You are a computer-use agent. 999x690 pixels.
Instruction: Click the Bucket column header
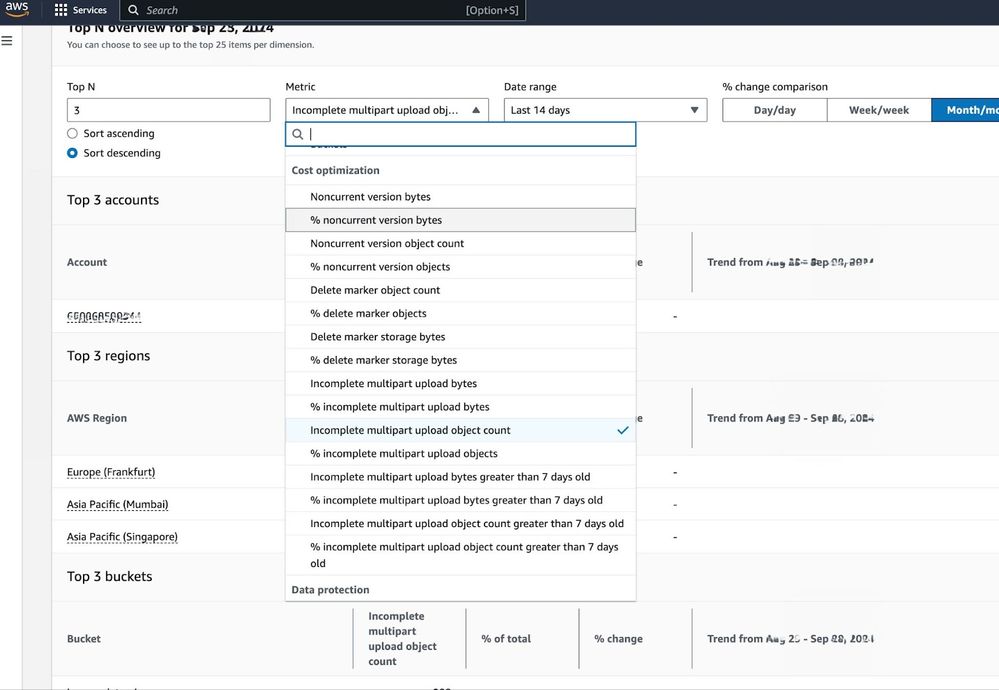[x=83, y=638]
